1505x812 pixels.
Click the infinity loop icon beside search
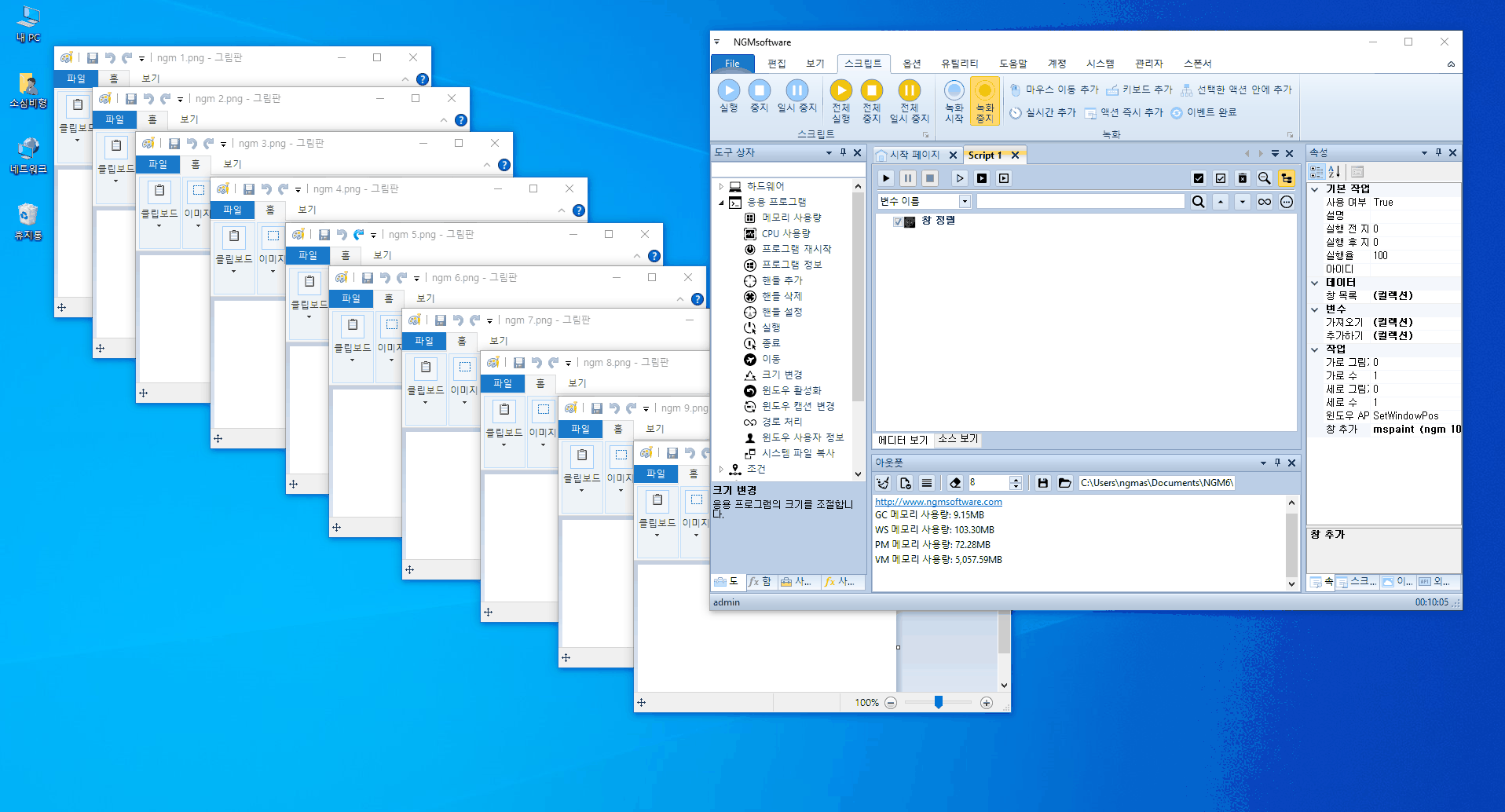(x=1264, y=202)
